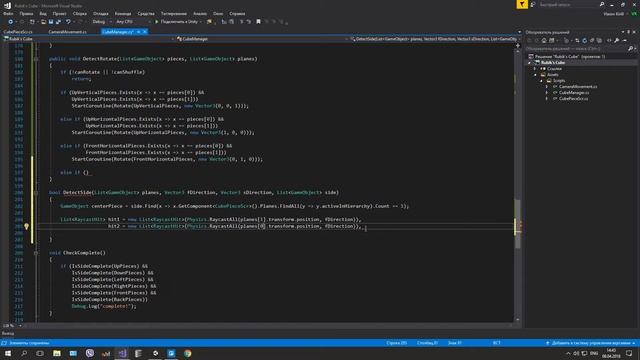Collapse the DetectRotate method outline
Screen dimensions: 640x360
coord(36,59)
